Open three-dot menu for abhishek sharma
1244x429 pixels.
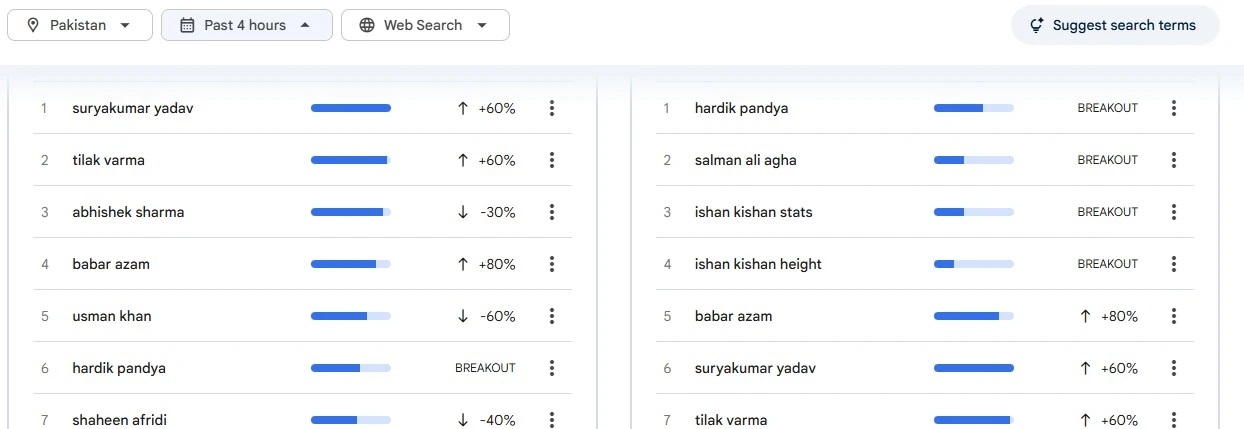(551, 212)
